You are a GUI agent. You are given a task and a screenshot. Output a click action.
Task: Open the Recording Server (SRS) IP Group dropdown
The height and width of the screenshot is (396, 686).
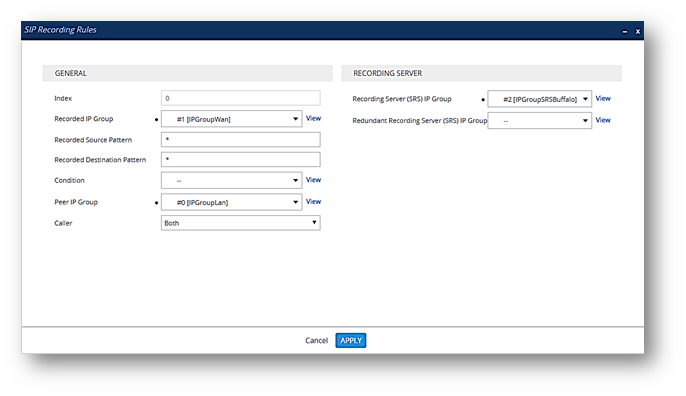click(539, 99)
